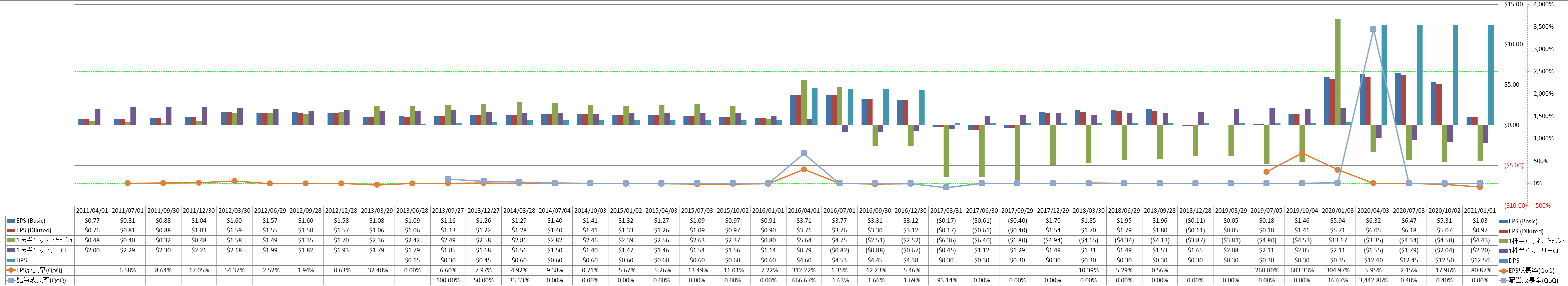The image size is (1568, 286).
Task: Click the dividend growth line's peak marker at 2020/04/03
Action: 1373,29
